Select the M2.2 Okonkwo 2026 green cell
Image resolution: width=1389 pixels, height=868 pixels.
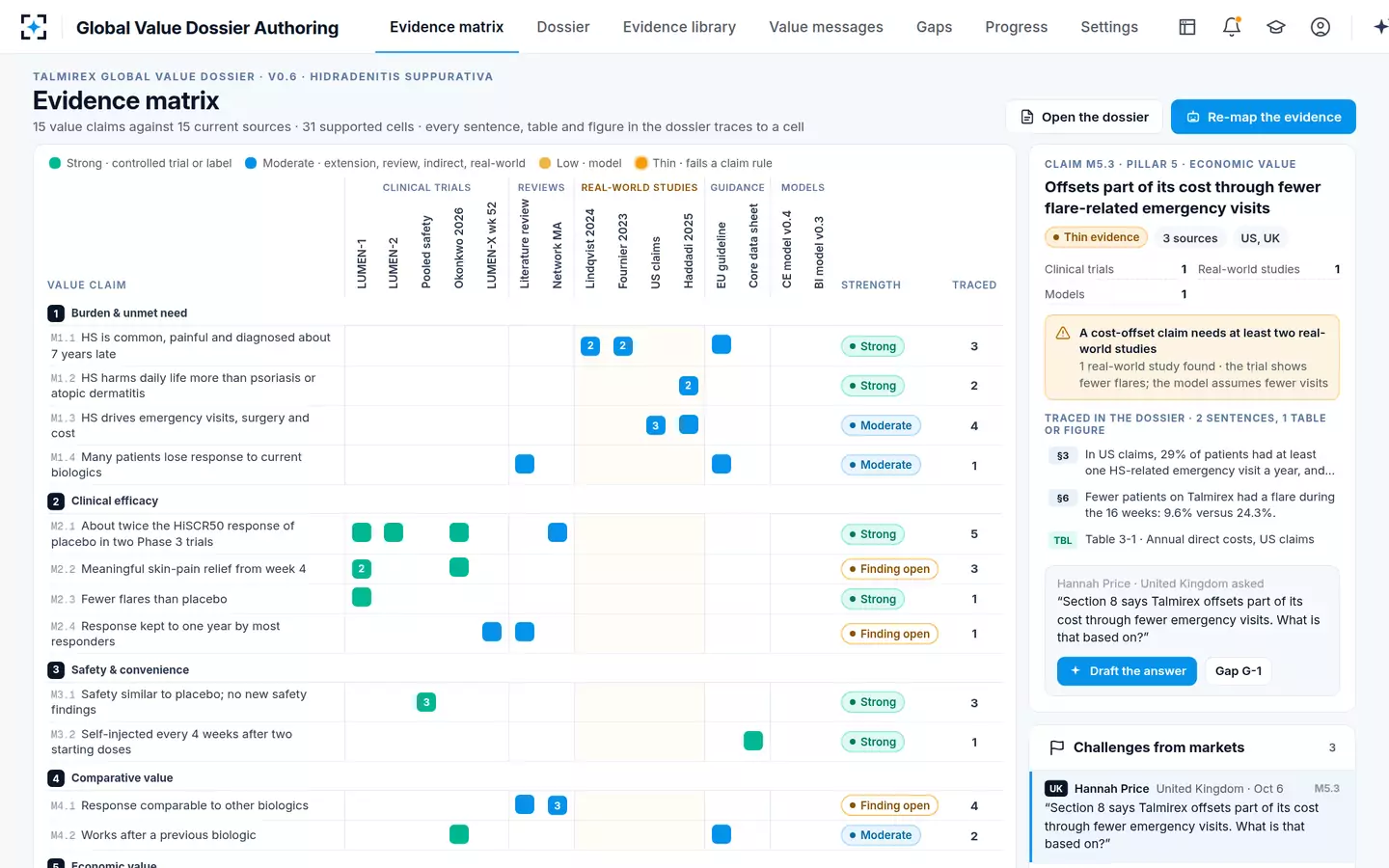(459, 567)
